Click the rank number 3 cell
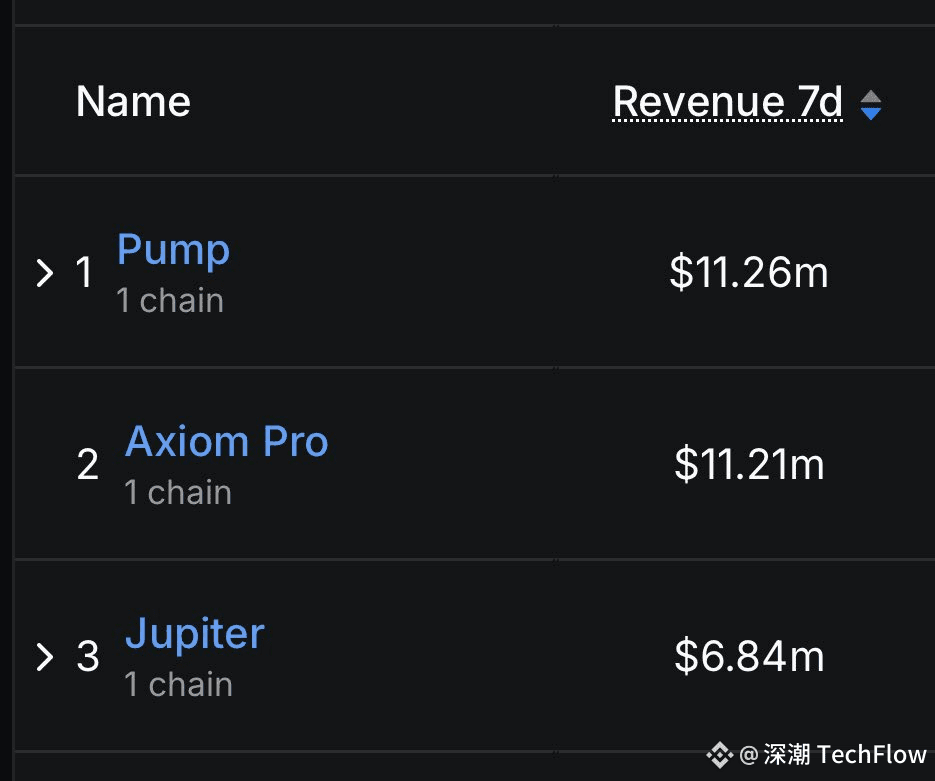This screenshot has height=781, width=935. coord(88,657)
